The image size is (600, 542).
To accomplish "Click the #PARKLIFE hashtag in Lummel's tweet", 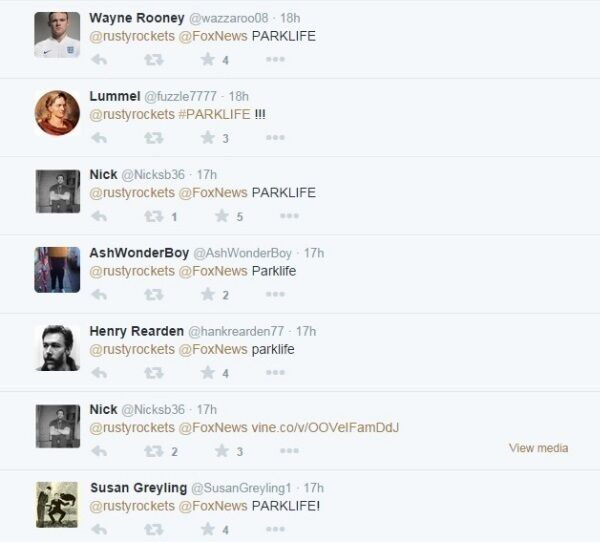I will (x=214, y=114).
